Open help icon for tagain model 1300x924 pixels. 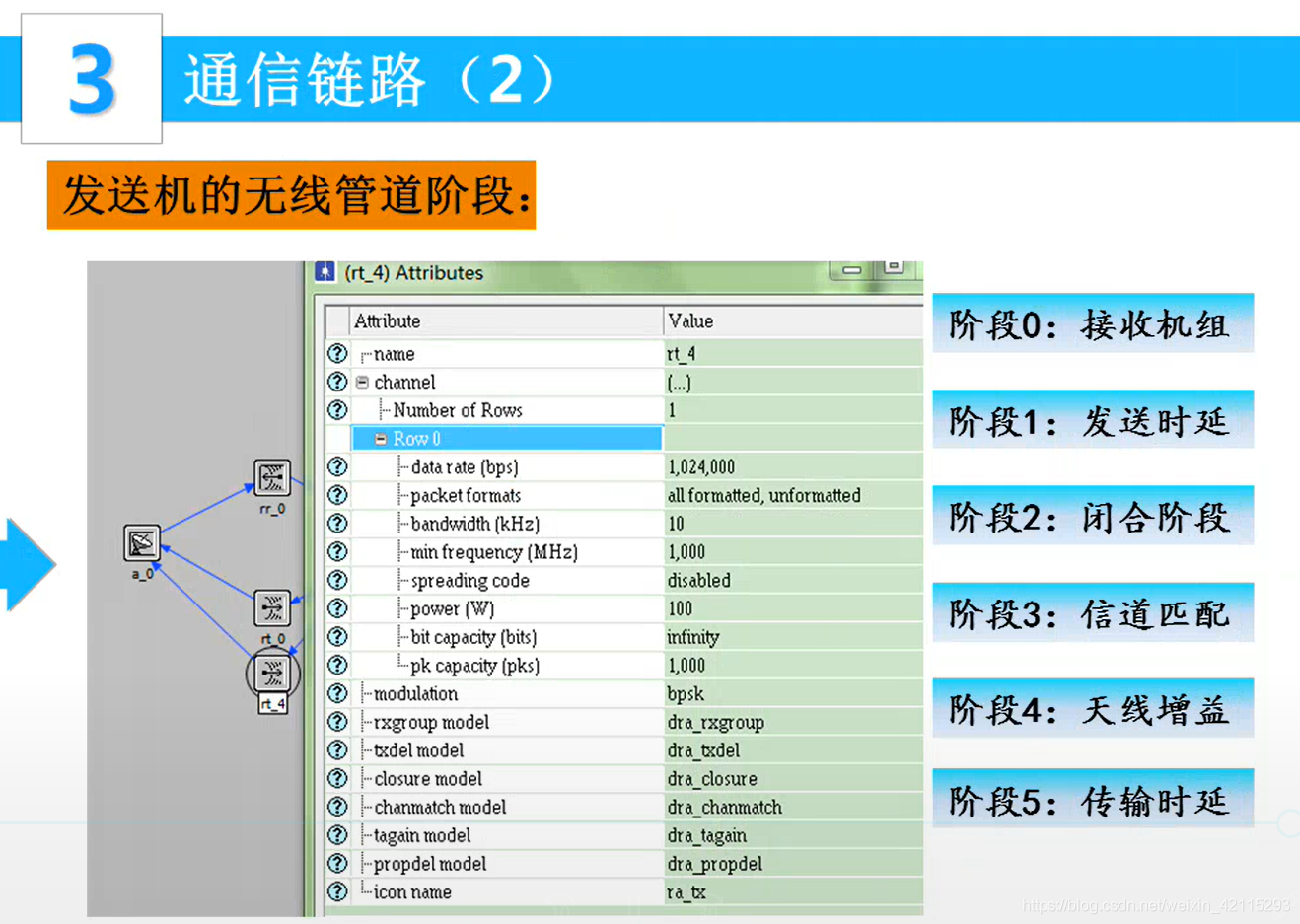pos(337,835)
